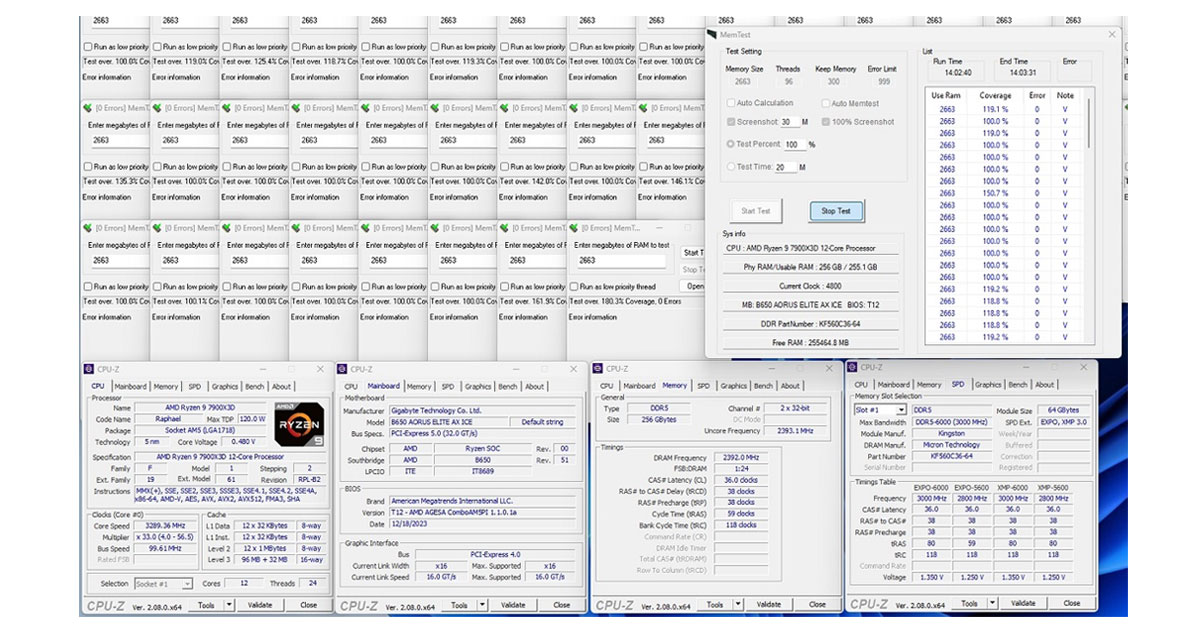Open Graphics tab in Memory-tab CPU-Z window
1200x630 pixels.
(734, 386)
